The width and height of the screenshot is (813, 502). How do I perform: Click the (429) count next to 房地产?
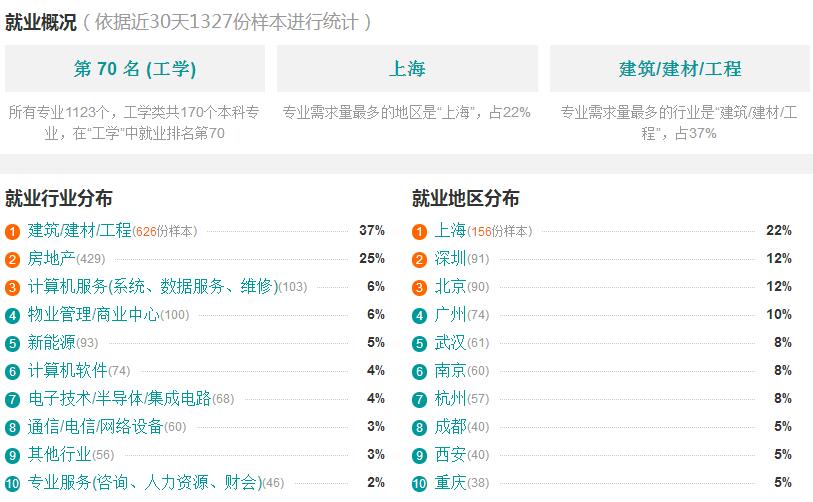click(91, 259)
